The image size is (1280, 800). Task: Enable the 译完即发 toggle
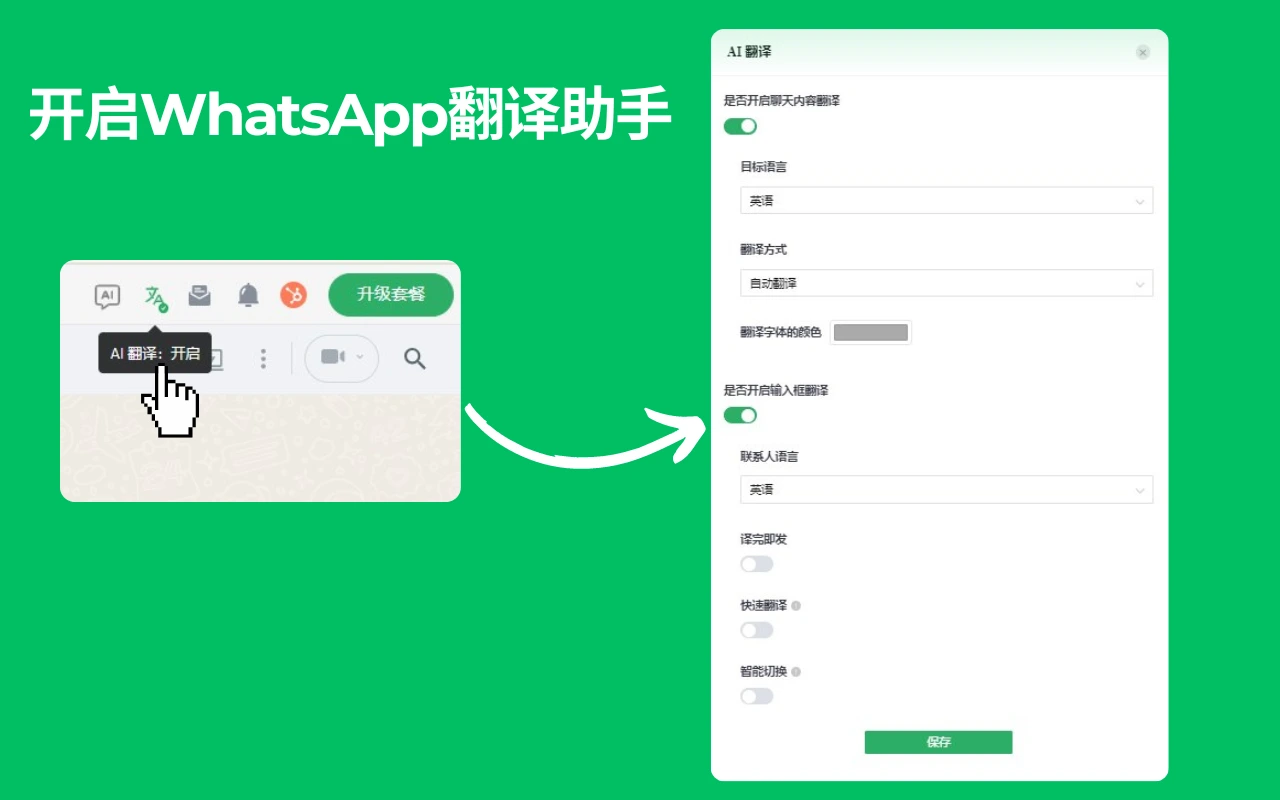coord(757,564)
